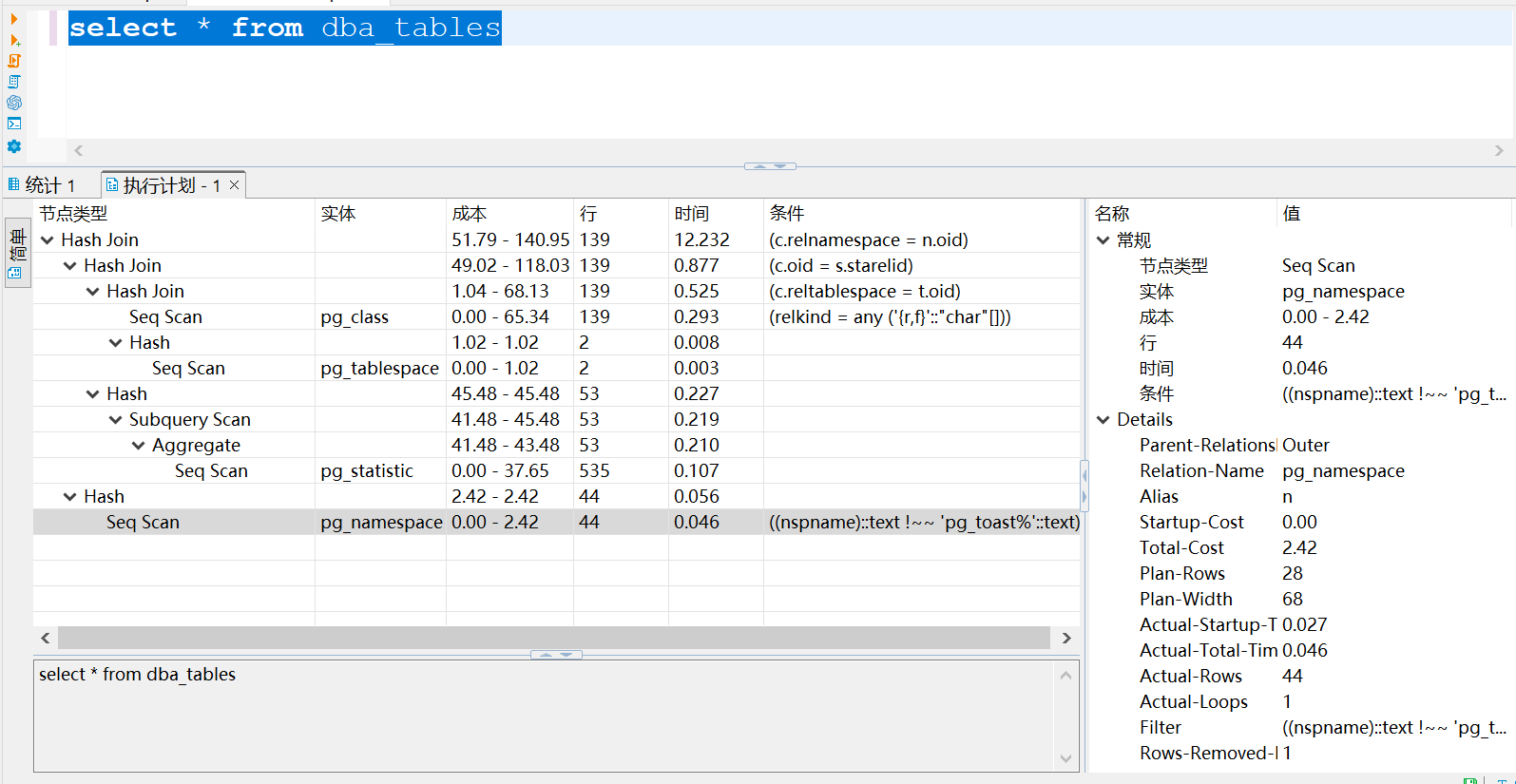Click the splitter handle below the SQL editor

click(770, 166)
